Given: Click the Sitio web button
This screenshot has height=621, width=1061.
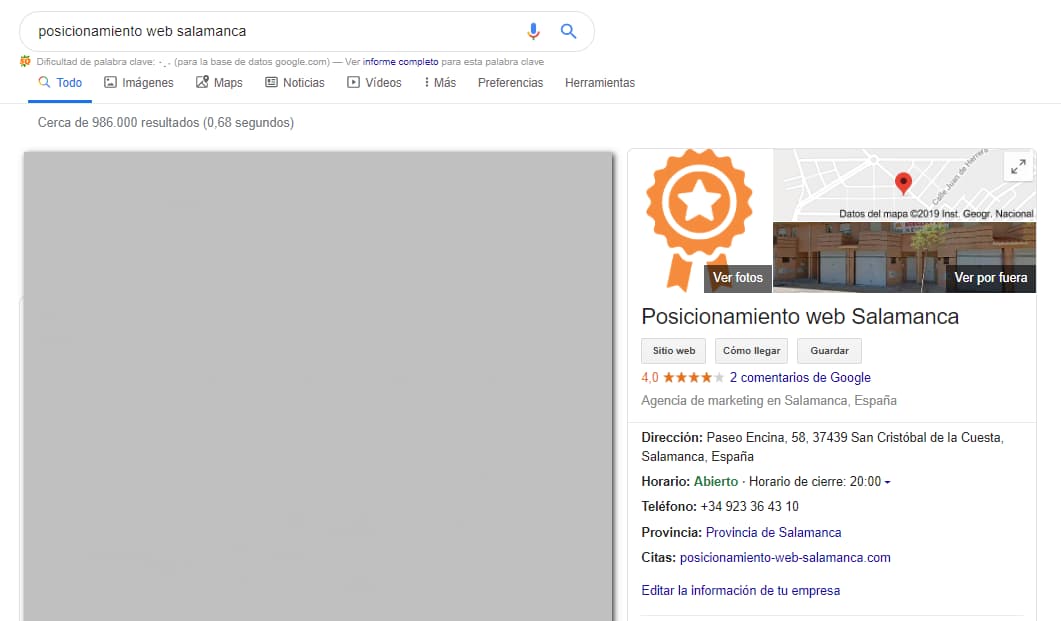Looking at the screenshot, I should point(673,350).
